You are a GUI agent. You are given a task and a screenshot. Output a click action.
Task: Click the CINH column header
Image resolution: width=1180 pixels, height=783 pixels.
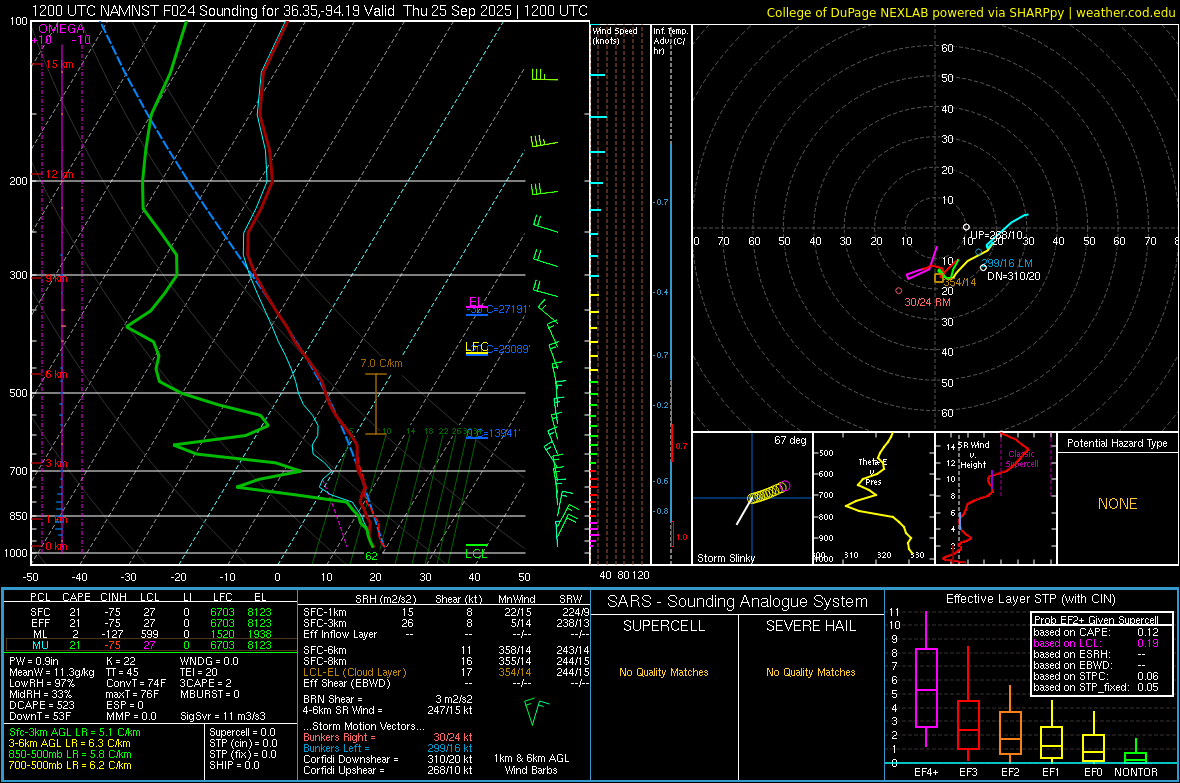(x=114, y=597)
